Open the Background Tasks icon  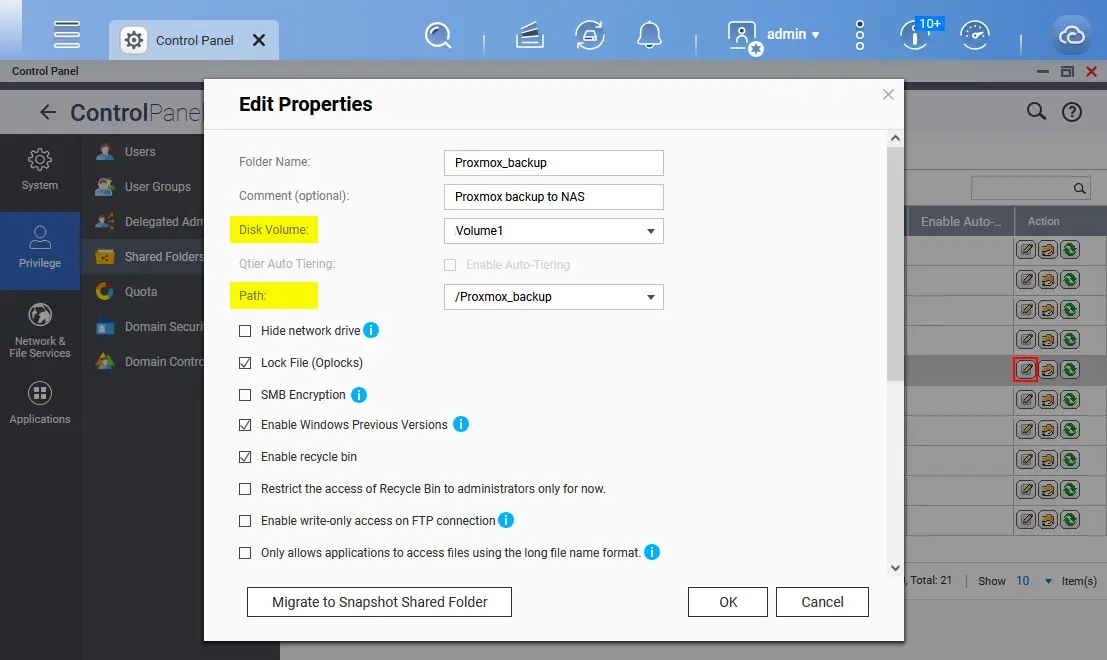pos(529,35)
